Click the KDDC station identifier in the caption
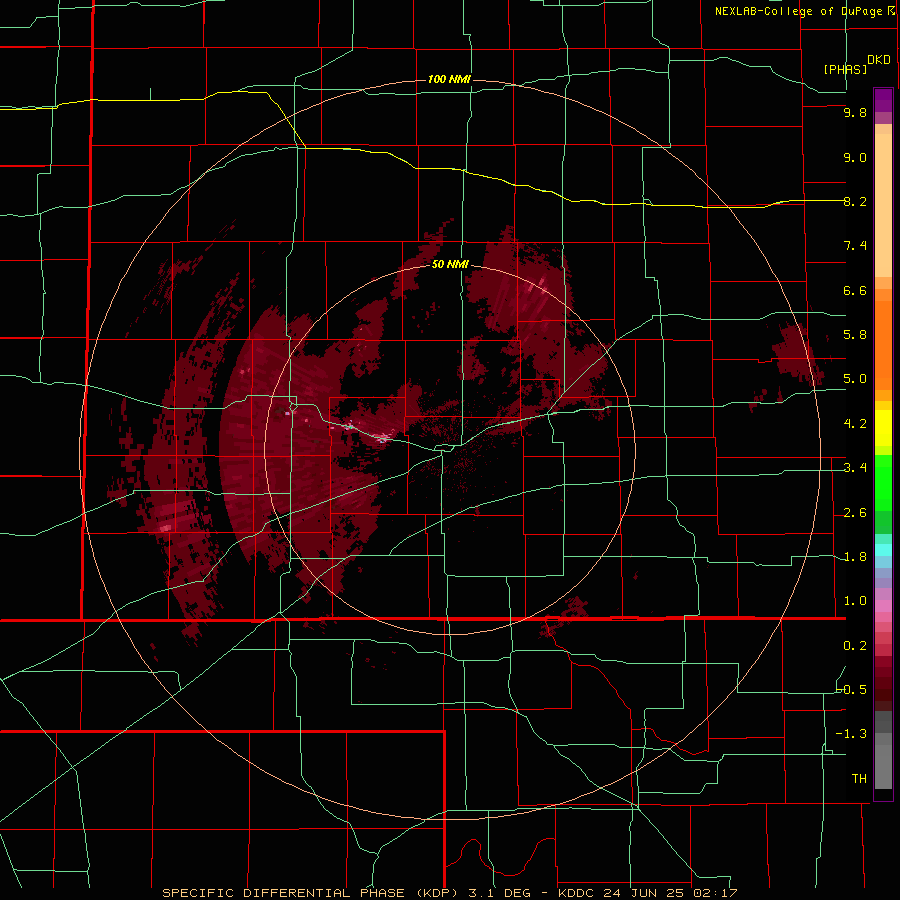This screenshot has height=900, width=900. click(x=577, y=893)
